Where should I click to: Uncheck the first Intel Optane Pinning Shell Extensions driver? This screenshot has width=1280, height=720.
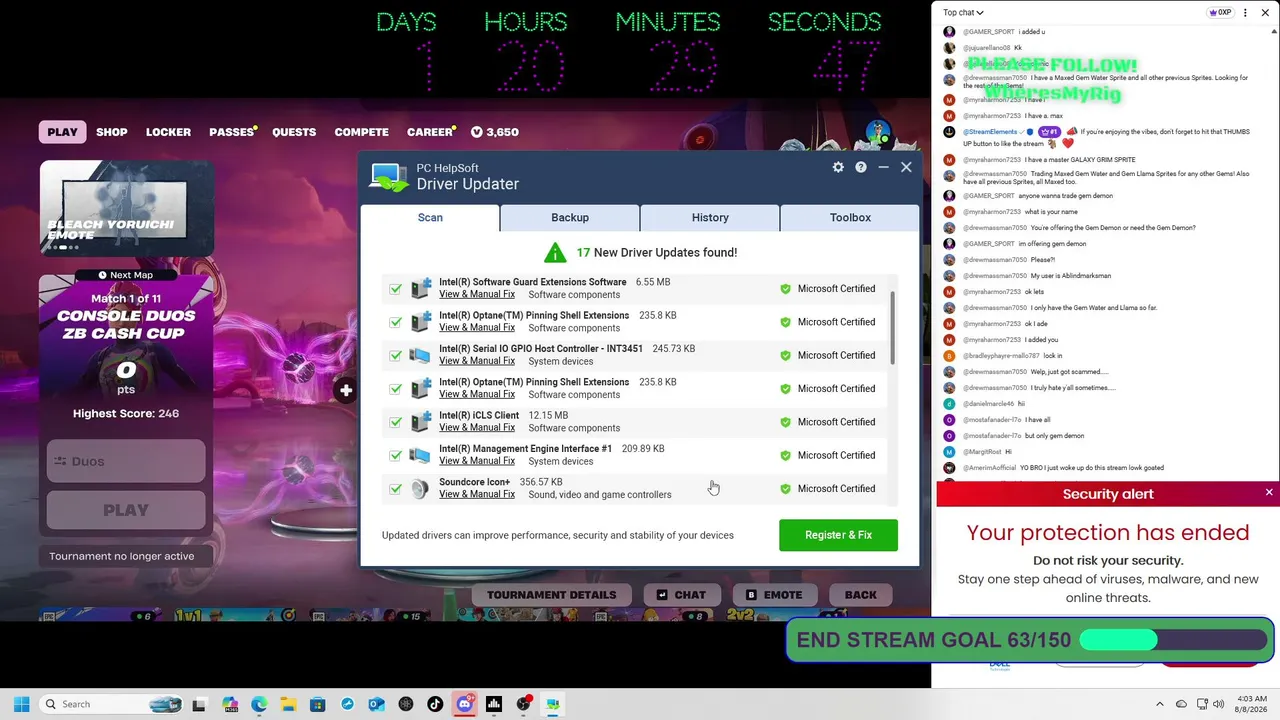click(x=395, y=322)
